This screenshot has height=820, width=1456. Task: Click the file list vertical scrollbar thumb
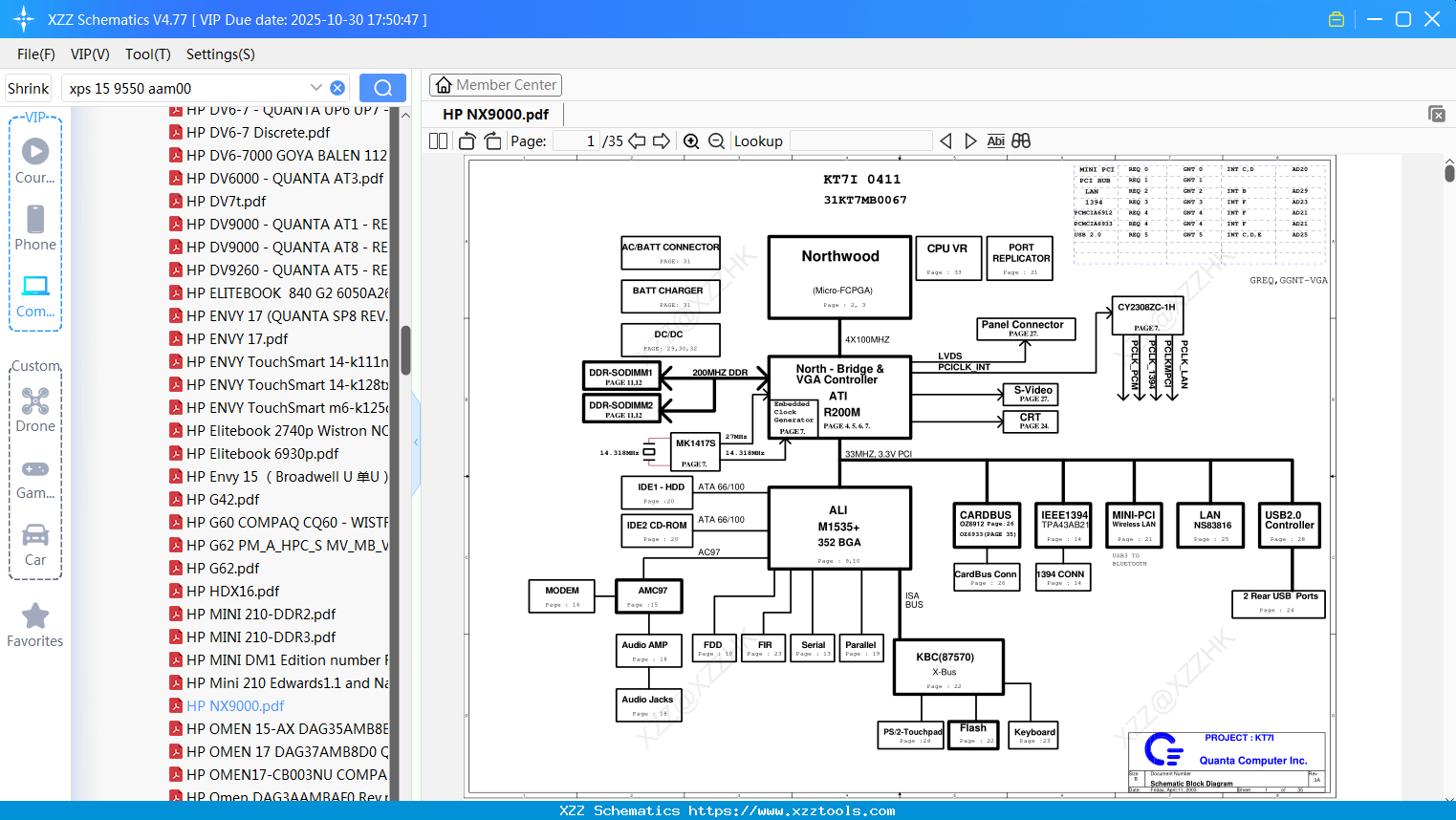coord(405,351)
